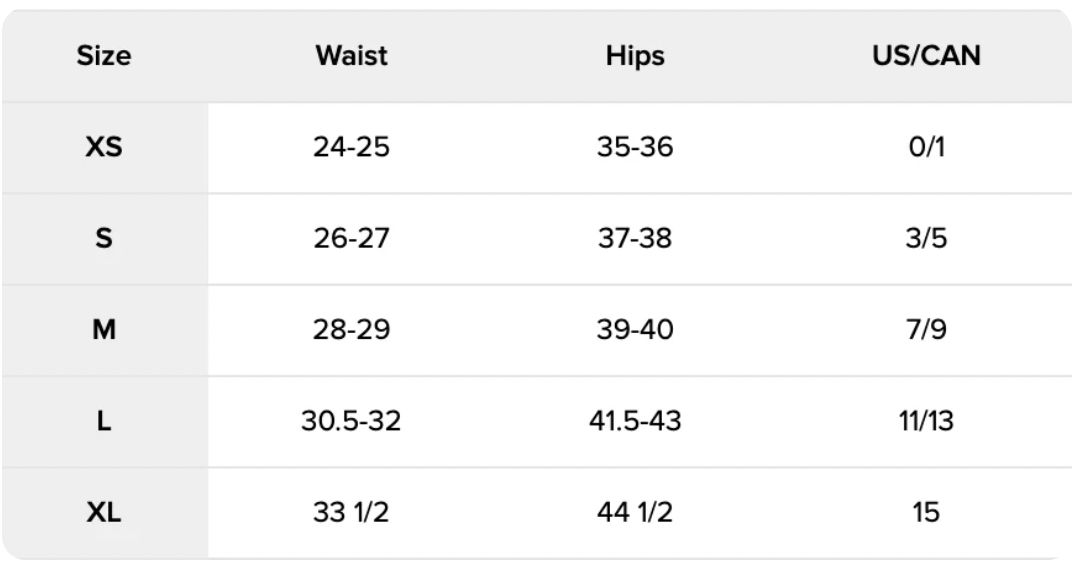Screen dimensions: 1076x566
Task: Select the US/CAN column header
Action: tap(925, 56)
